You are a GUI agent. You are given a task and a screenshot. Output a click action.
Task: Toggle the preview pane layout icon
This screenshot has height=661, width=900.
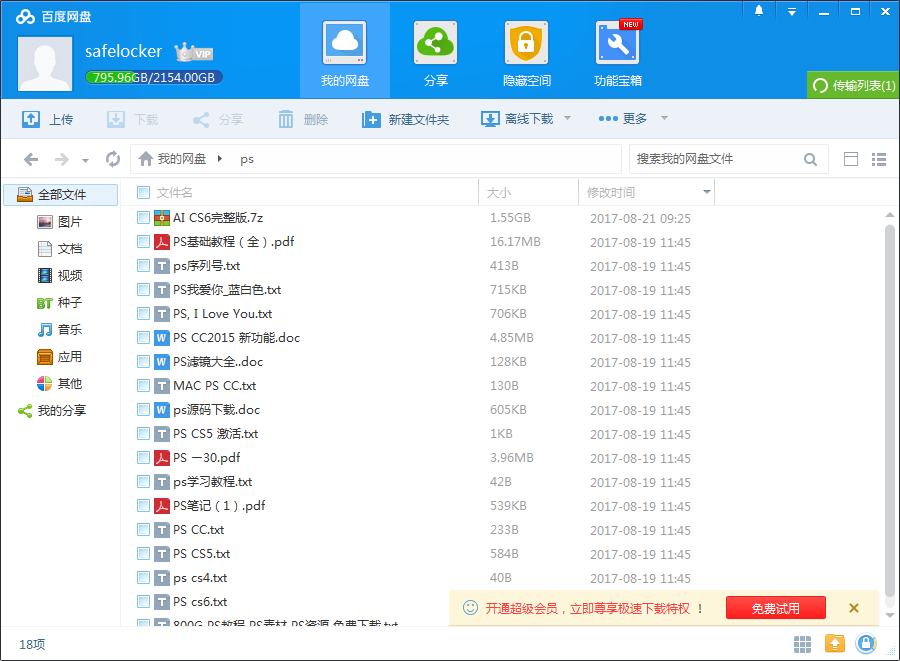click(851, 159)
